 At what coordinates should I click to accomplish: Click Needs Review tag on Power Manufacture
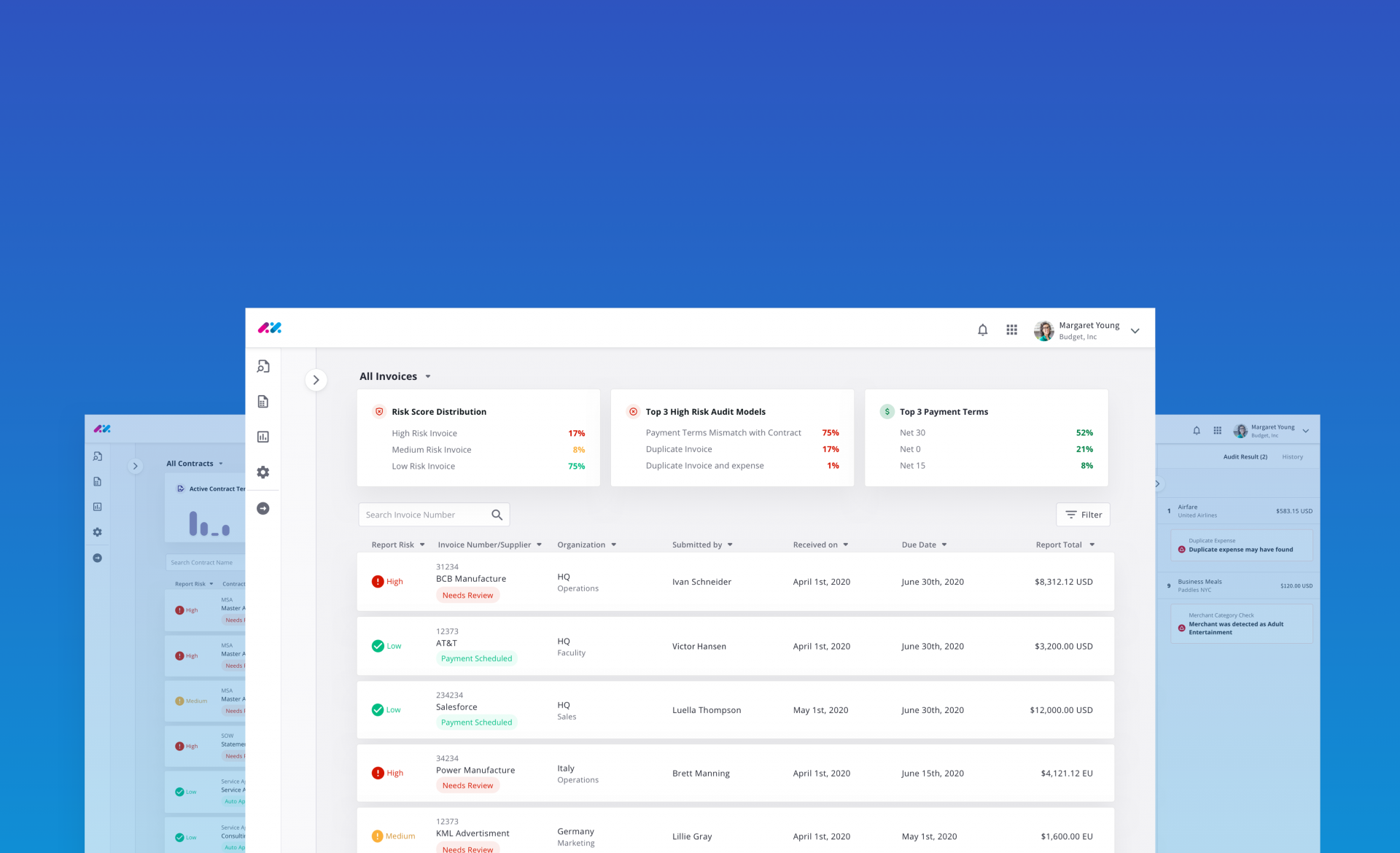[467, 786]
